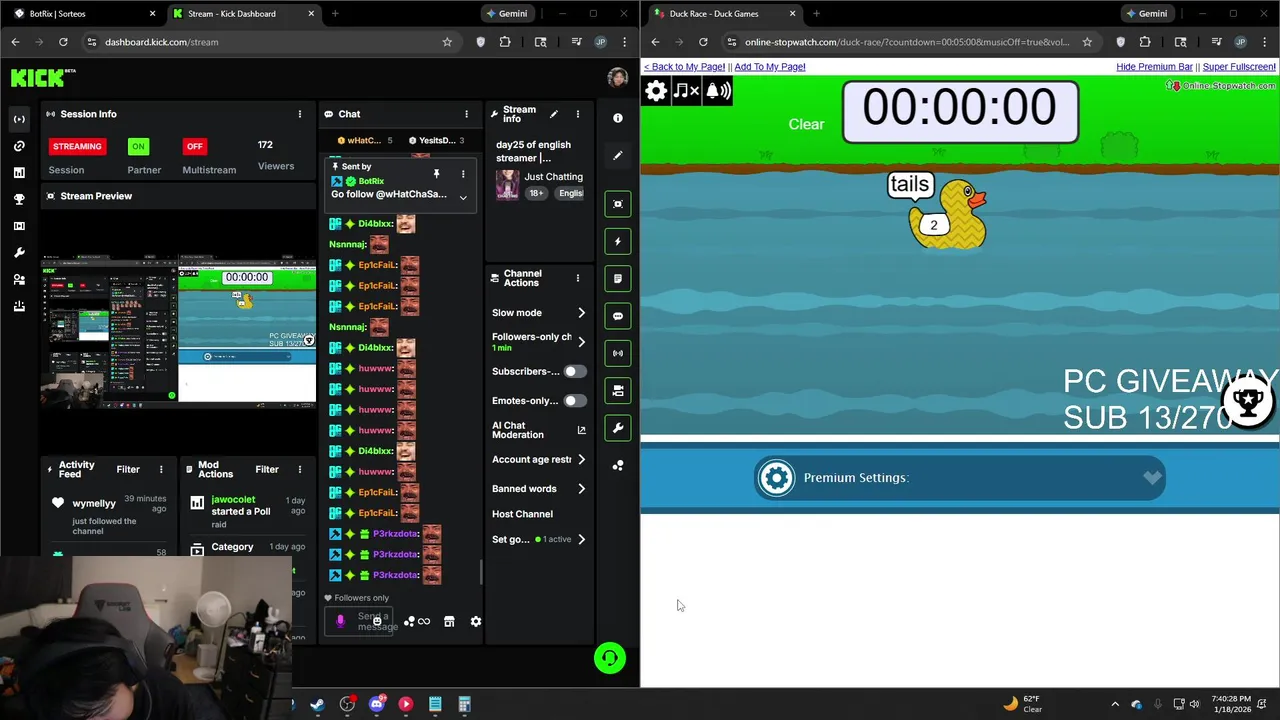Toggle the music mute icon in Duck Race
Image resolution: width=1280 pixels, height=720 pixels.
[x=687, y=91]
